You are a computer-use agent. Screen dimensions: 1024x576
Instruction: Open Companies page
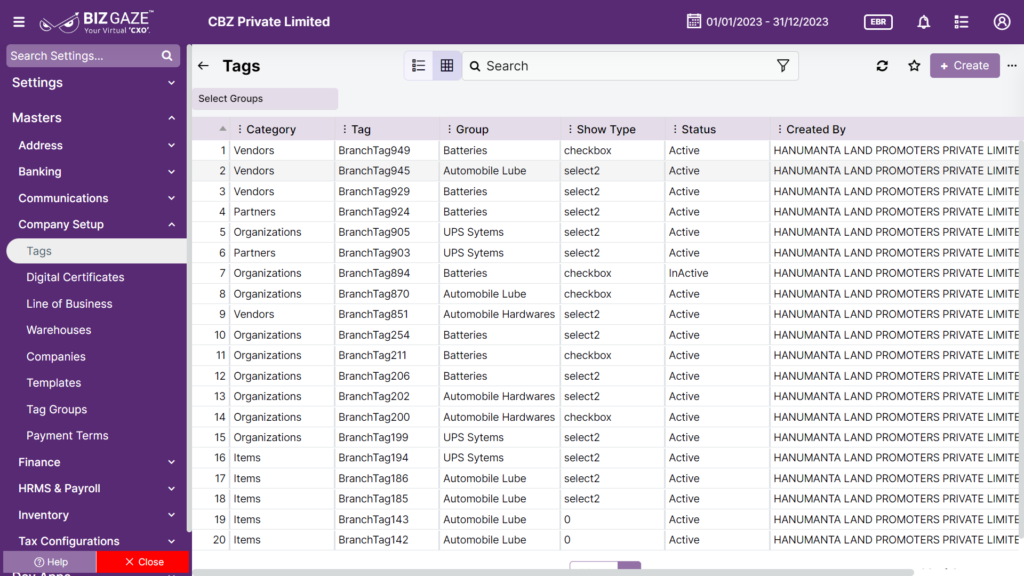click(x=56, y=357)
